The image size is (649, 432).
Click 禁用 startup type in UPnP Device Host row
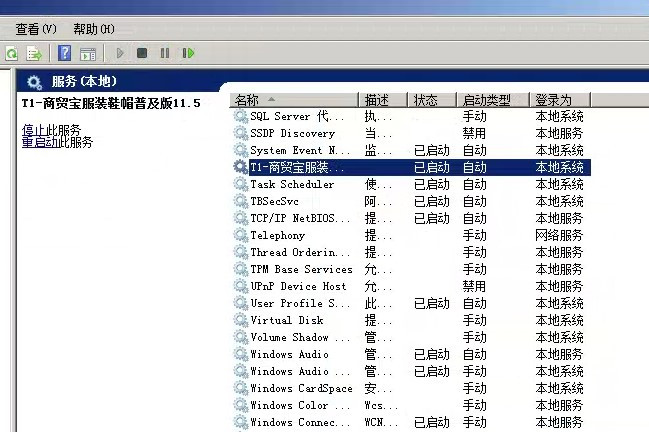(x=474, y=286)
